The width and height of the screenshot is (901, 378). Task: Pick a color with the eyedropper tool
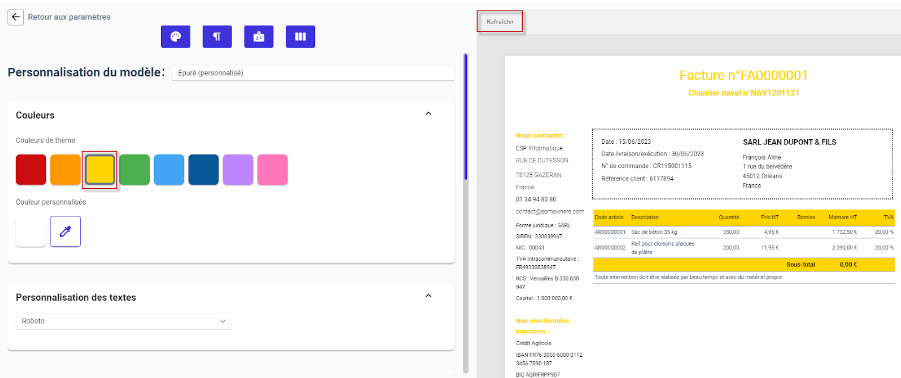66,232
